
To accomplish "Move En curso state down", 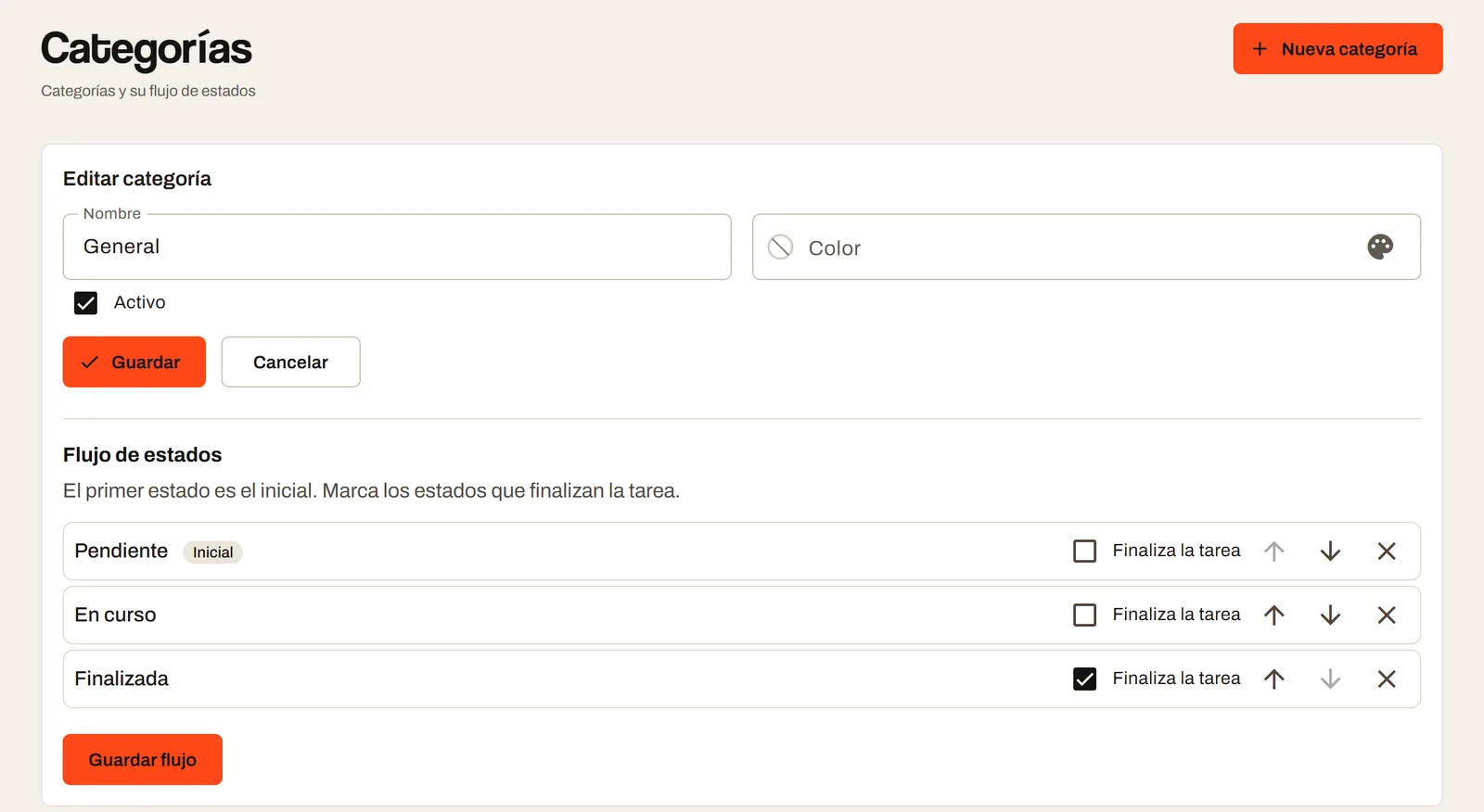I will click(1330, 615).
